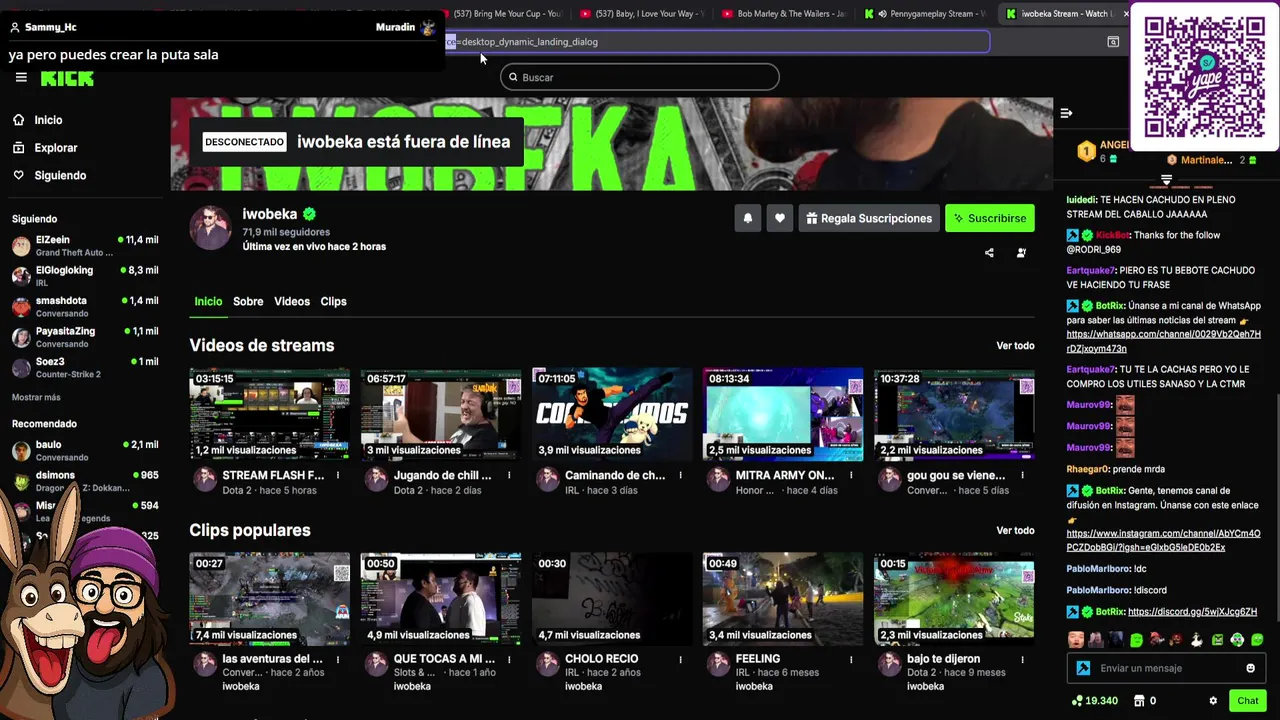The image size is (1280, 720).
Task: Open the hamburger menu beside the Kick logo
Action: tap(21, 78)
